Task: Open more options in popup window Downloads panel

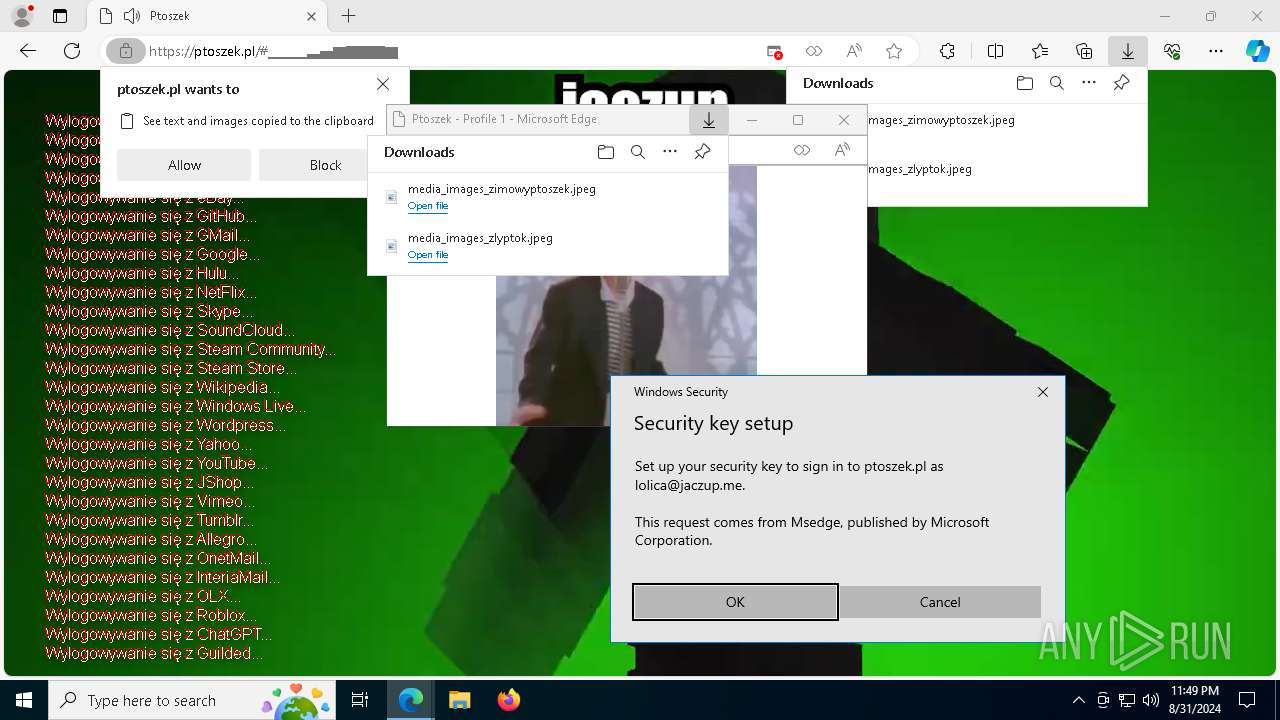Action: tap(670, 152)
